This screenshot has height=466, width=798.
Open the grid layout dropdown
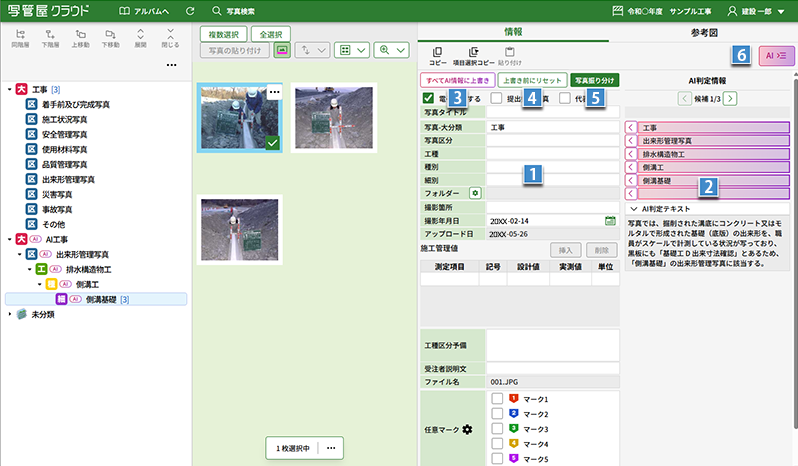[352, 50]
